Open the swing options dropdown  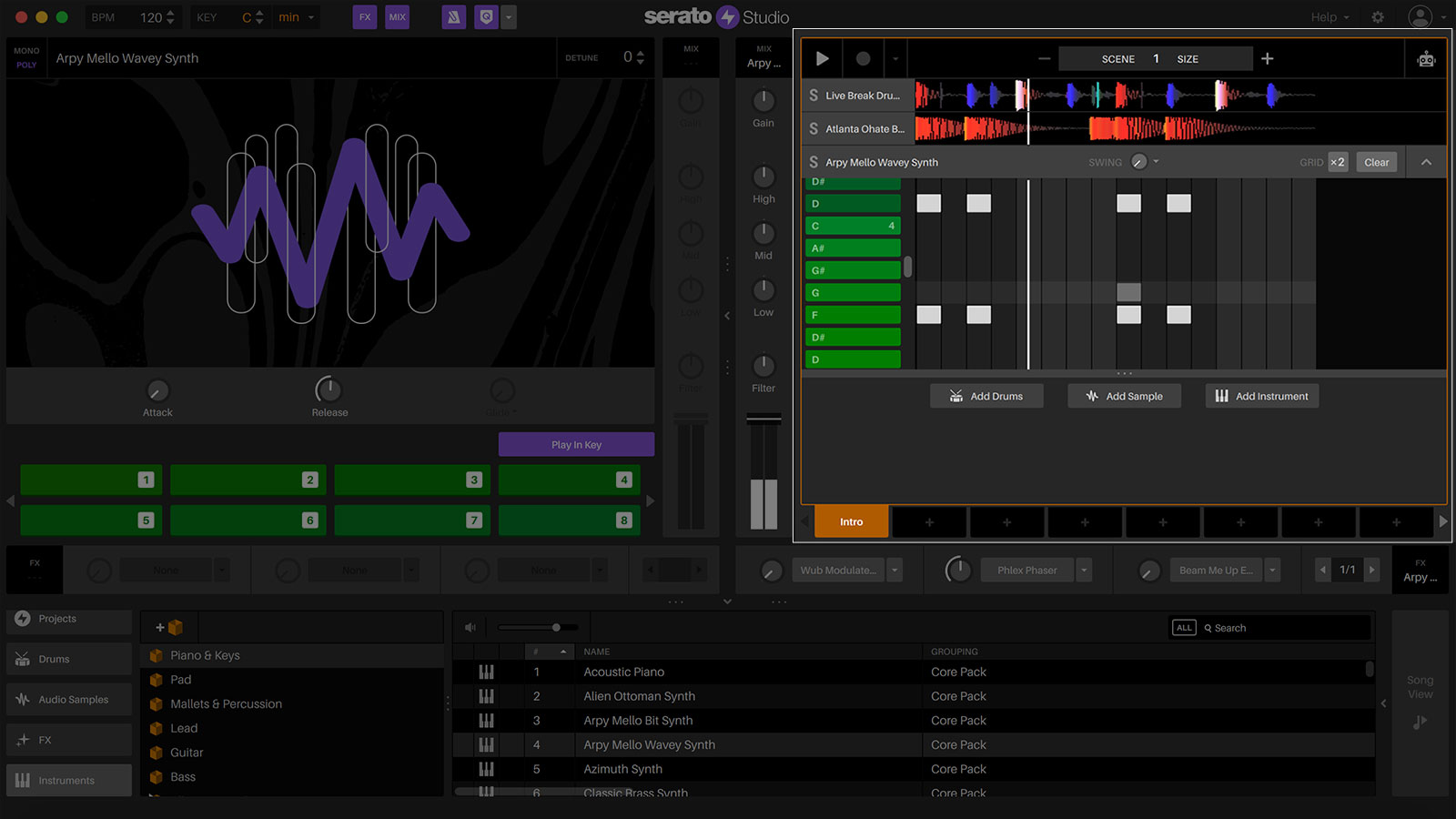point(1156,162)
